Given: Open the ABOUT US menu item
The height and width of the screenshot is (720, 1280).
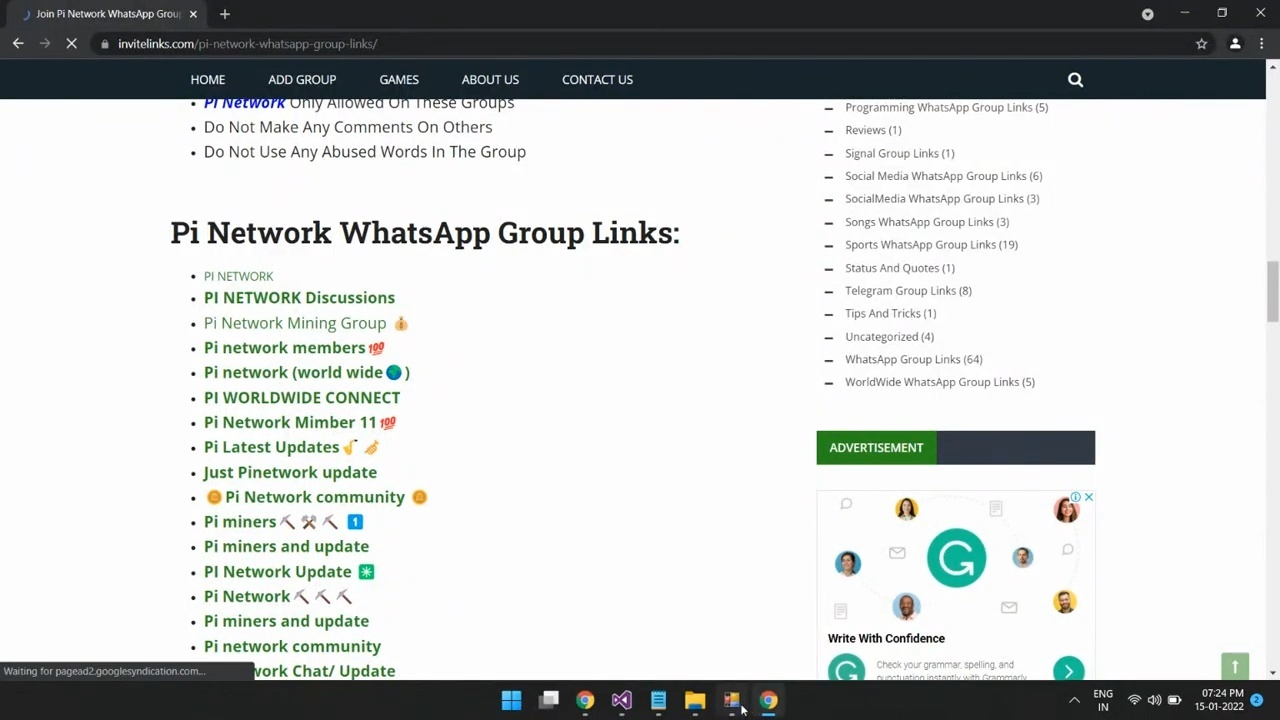Looking at the screenshot, I should click(x=490, y=80).
